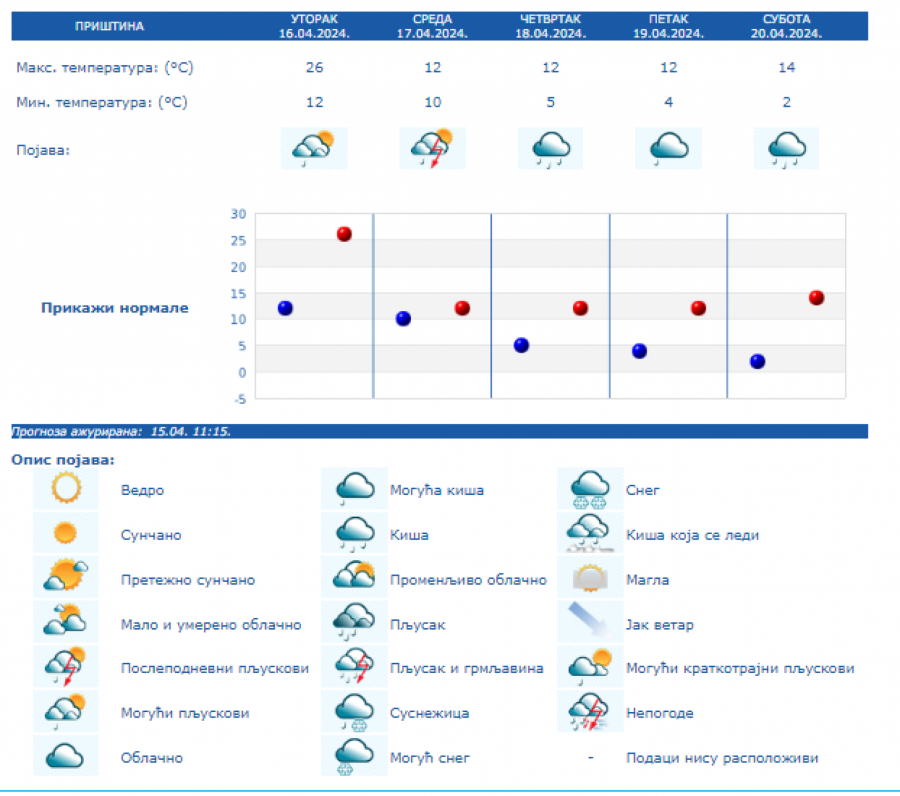The width and height of the screenshot is (900, 796).
Task: Click the Непогоде storm legend icon
Action: point(590,712)
